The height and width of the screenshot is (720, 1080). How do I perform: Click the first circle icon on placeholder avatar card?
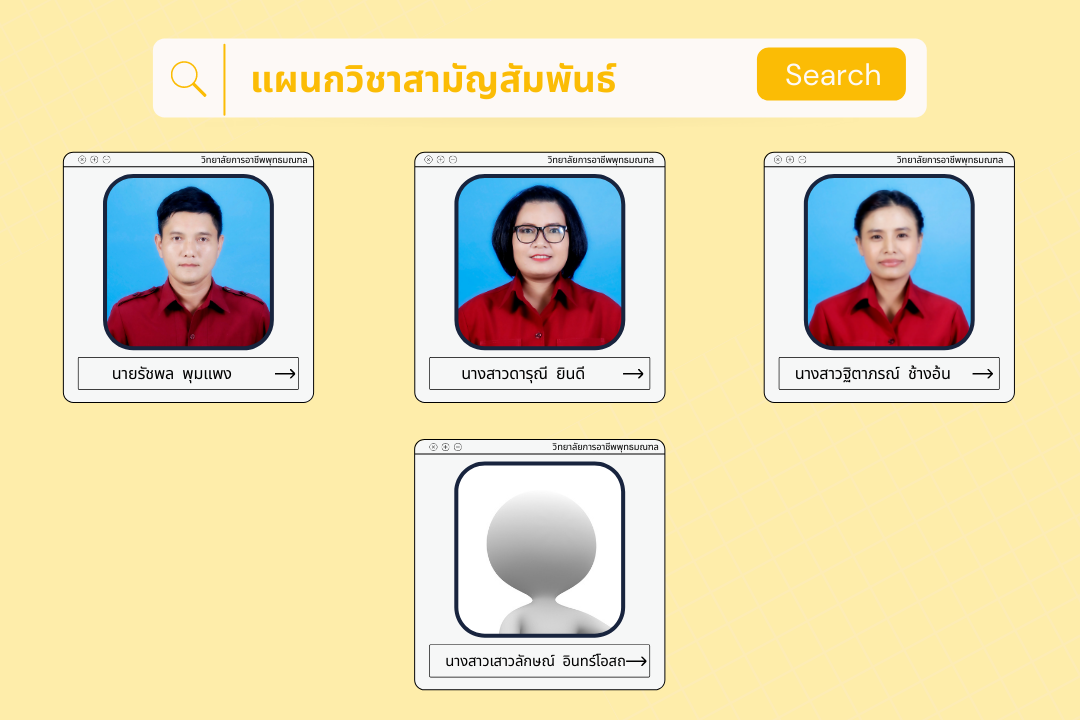click(433, 447)
